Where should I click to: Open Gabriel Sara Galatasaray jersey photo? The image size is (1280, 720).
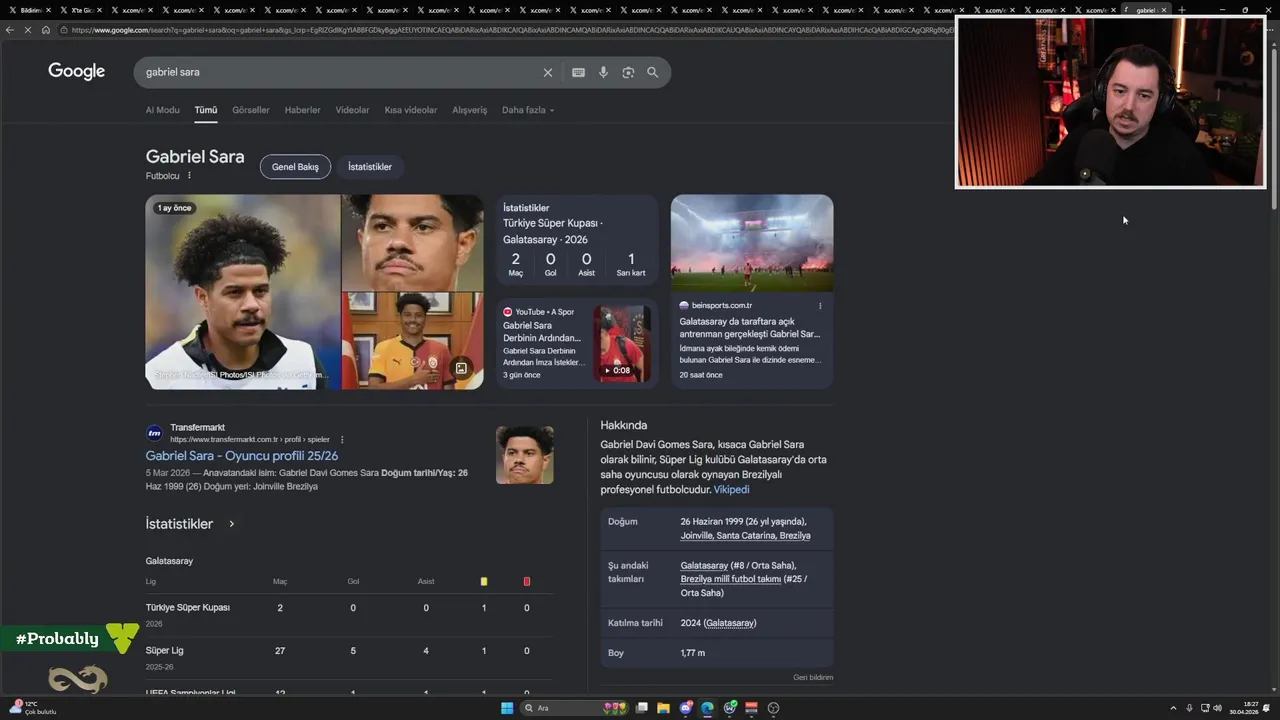pyautogui.click(x=412, y=341)
